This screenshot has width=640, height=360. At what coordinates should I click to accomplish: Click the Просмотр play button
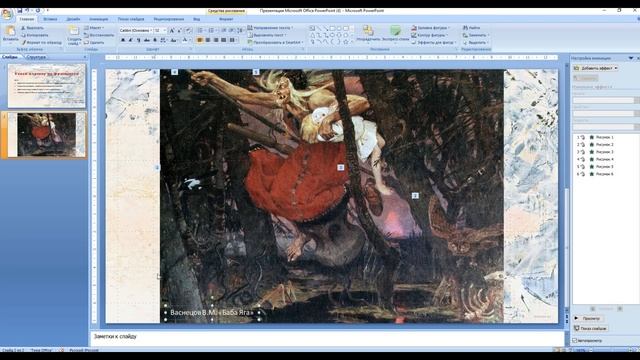[588, 318]
